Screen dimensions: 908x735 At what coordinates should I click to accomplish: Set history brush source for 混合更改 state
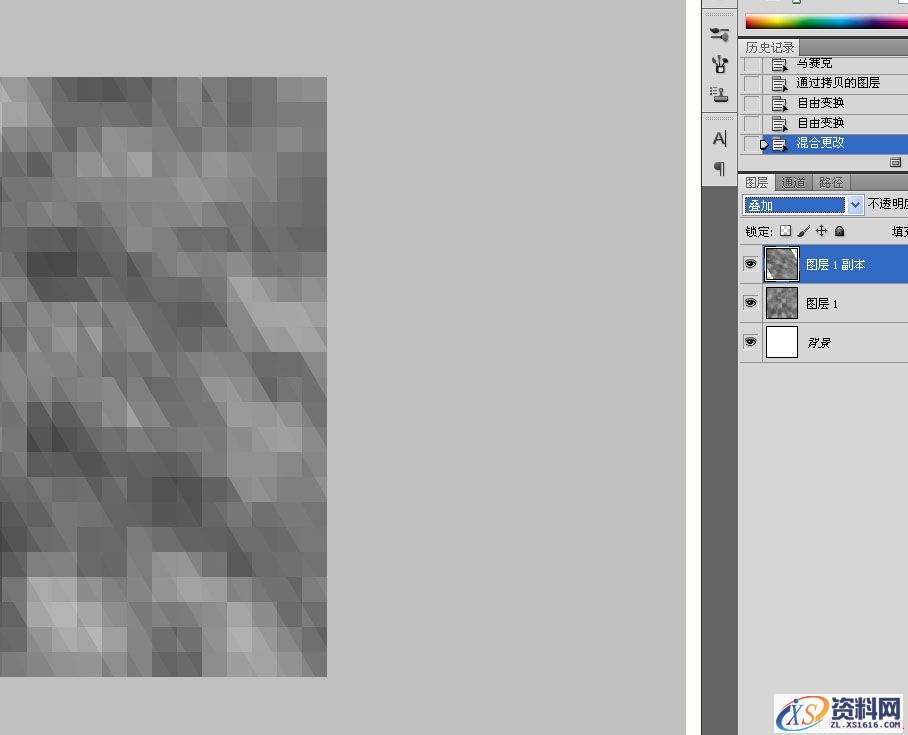[751, 144]
